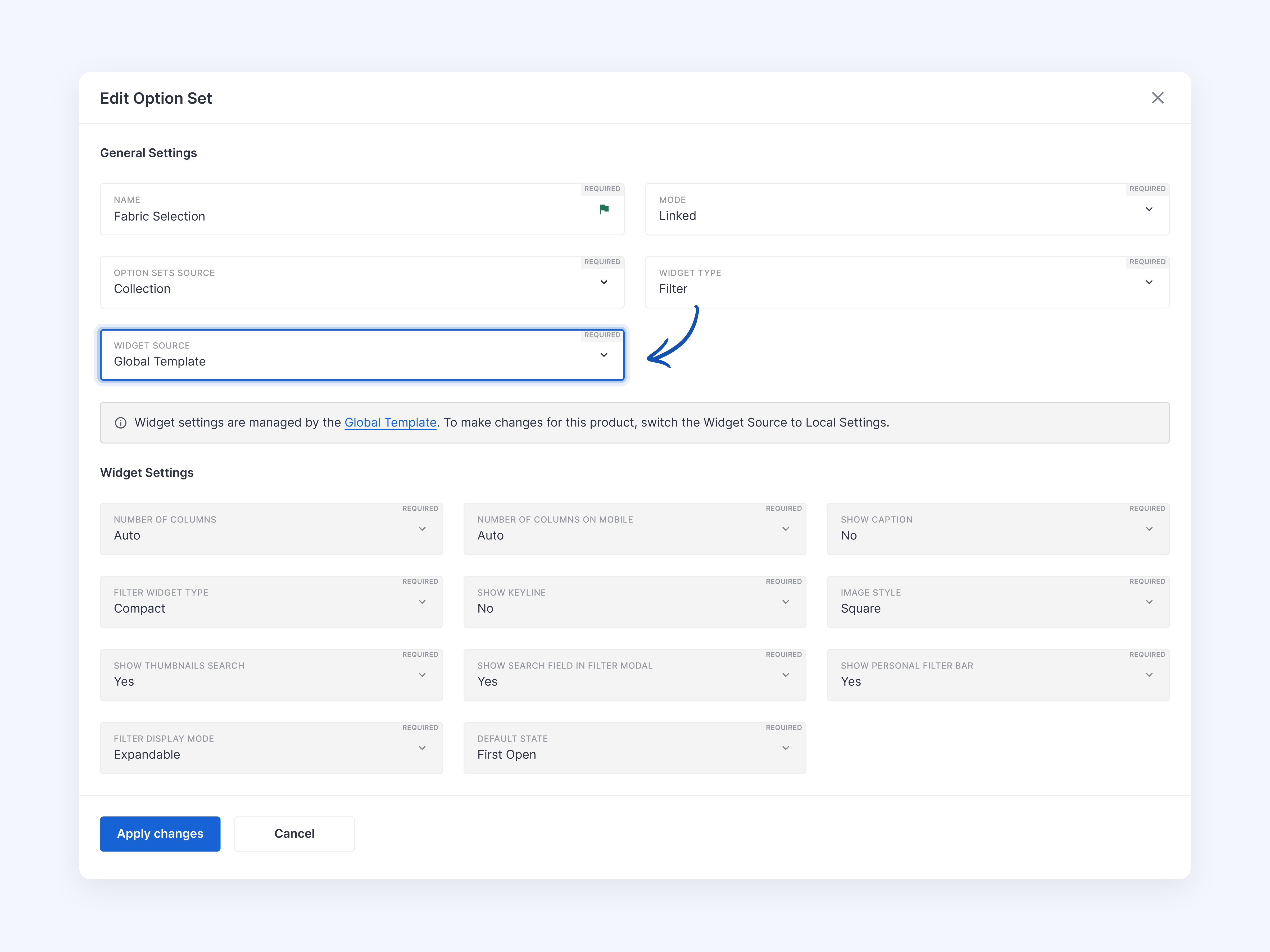
Task: Click the Apply changes button
Action: click(160, 833)
